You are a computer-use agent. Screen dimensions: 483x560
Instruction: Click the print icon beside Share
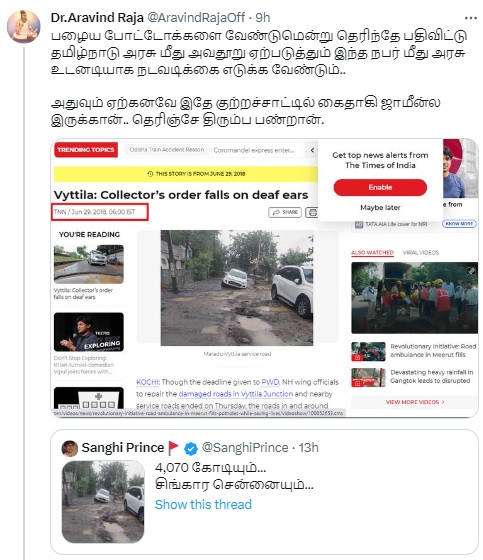coord(312,212)
